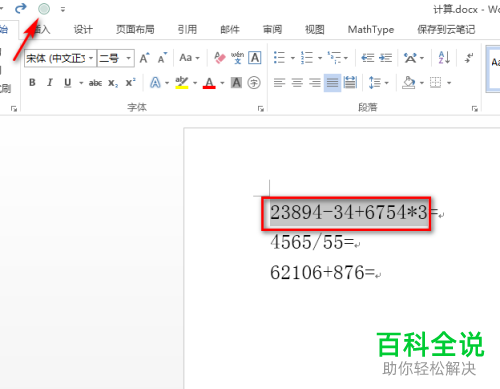Toggle strikethrough abc formatting
The image size is (500, 389).
coord(95,83)
